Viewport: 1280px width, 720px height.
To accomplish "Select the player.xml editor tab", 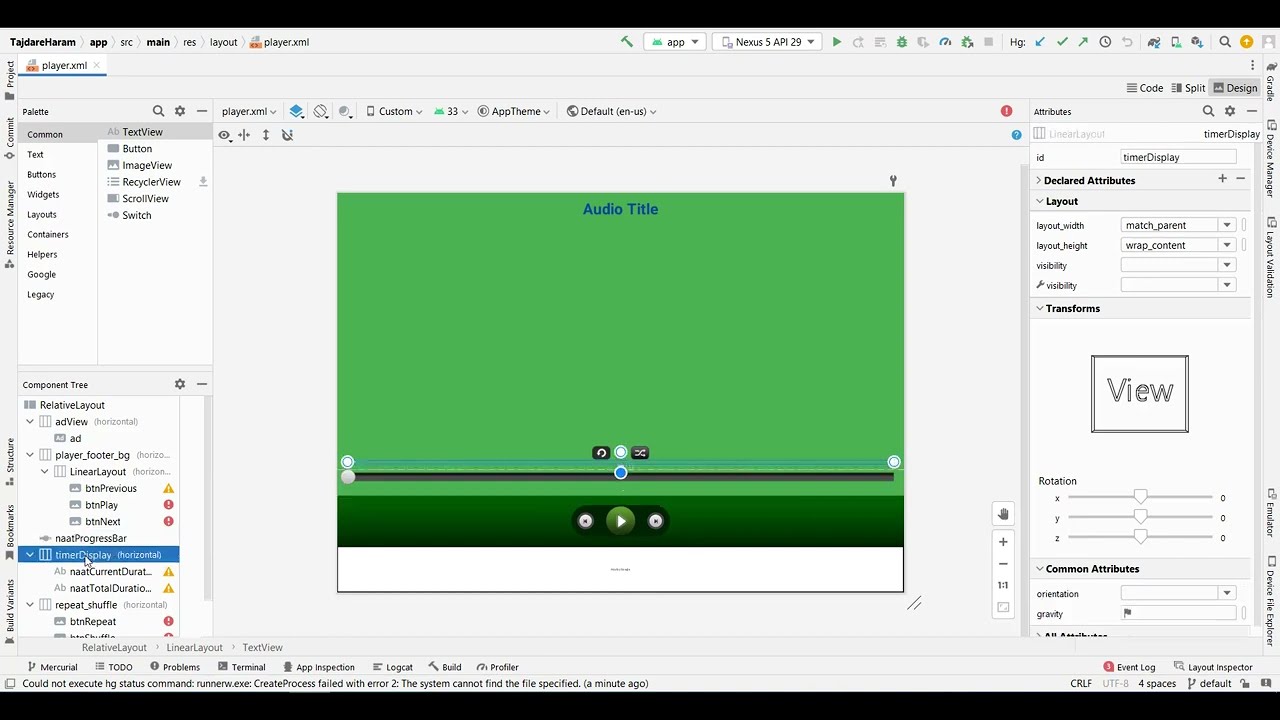I will tap(64, 65).
